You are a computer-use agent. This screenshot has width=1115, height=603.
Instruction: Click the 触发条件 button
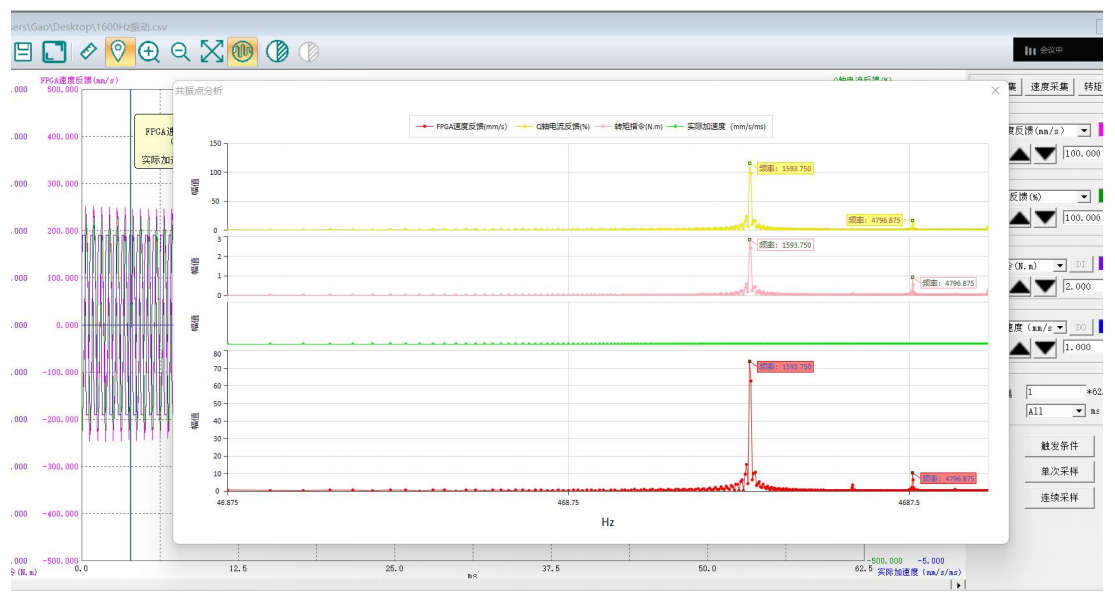(1059, 446)
